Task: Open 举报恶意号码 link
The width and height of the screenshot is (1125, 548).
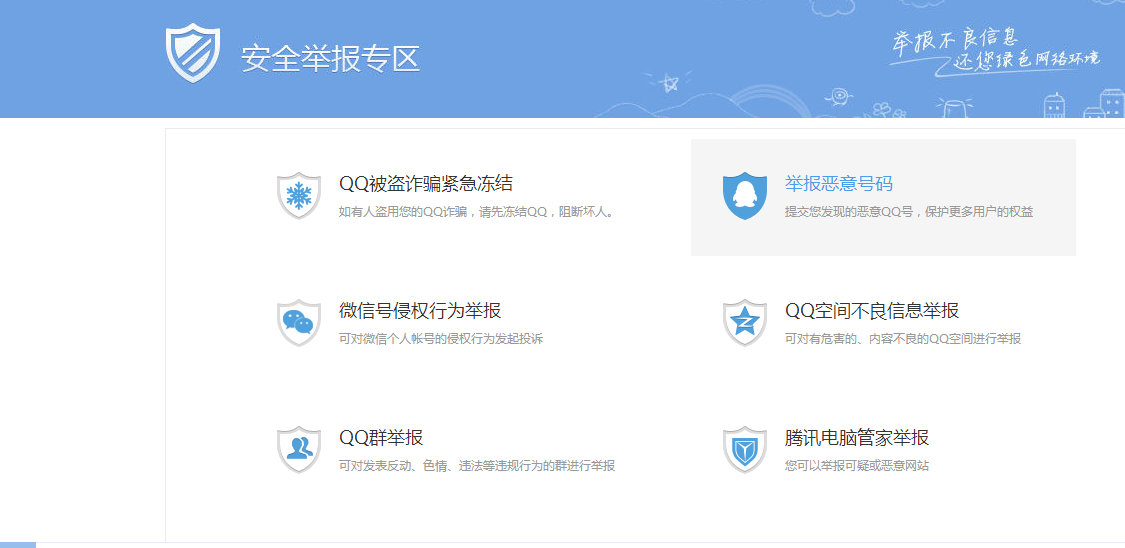Action: click(839, 184)
